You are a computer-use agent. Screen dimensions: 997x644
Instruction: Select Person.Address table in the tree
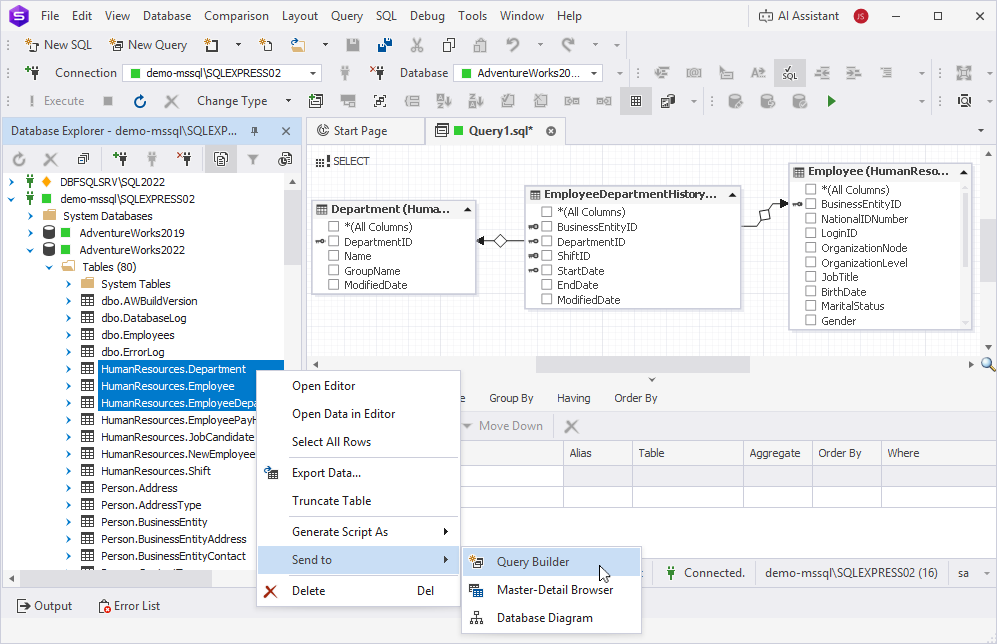point(138,488)
